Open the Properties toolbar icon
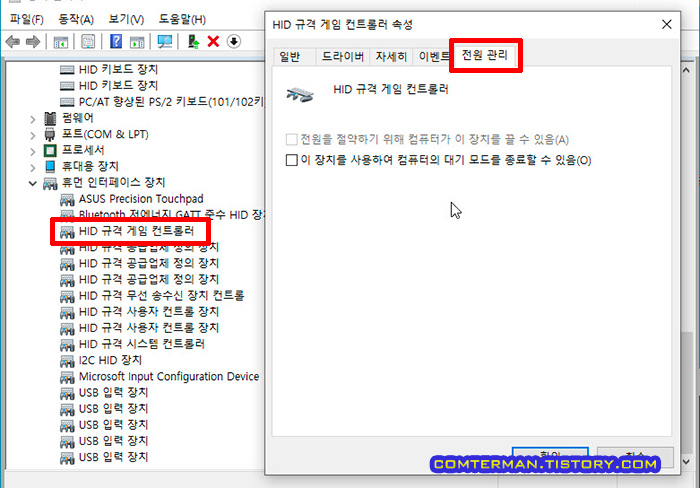The width and height of the screenshot is (700, 488). tap(88, 42)
